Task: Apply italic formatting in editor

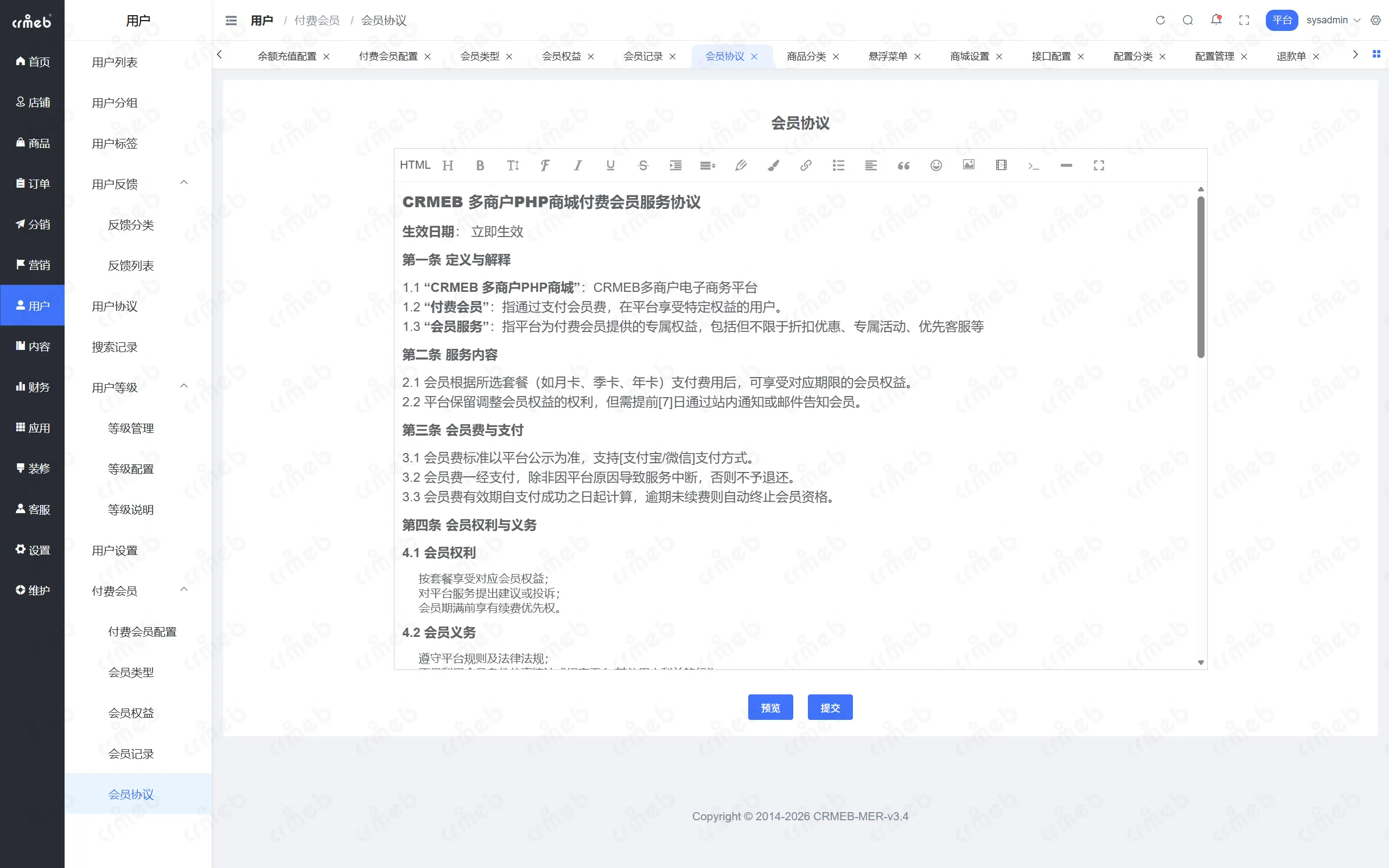Action: 578,166
